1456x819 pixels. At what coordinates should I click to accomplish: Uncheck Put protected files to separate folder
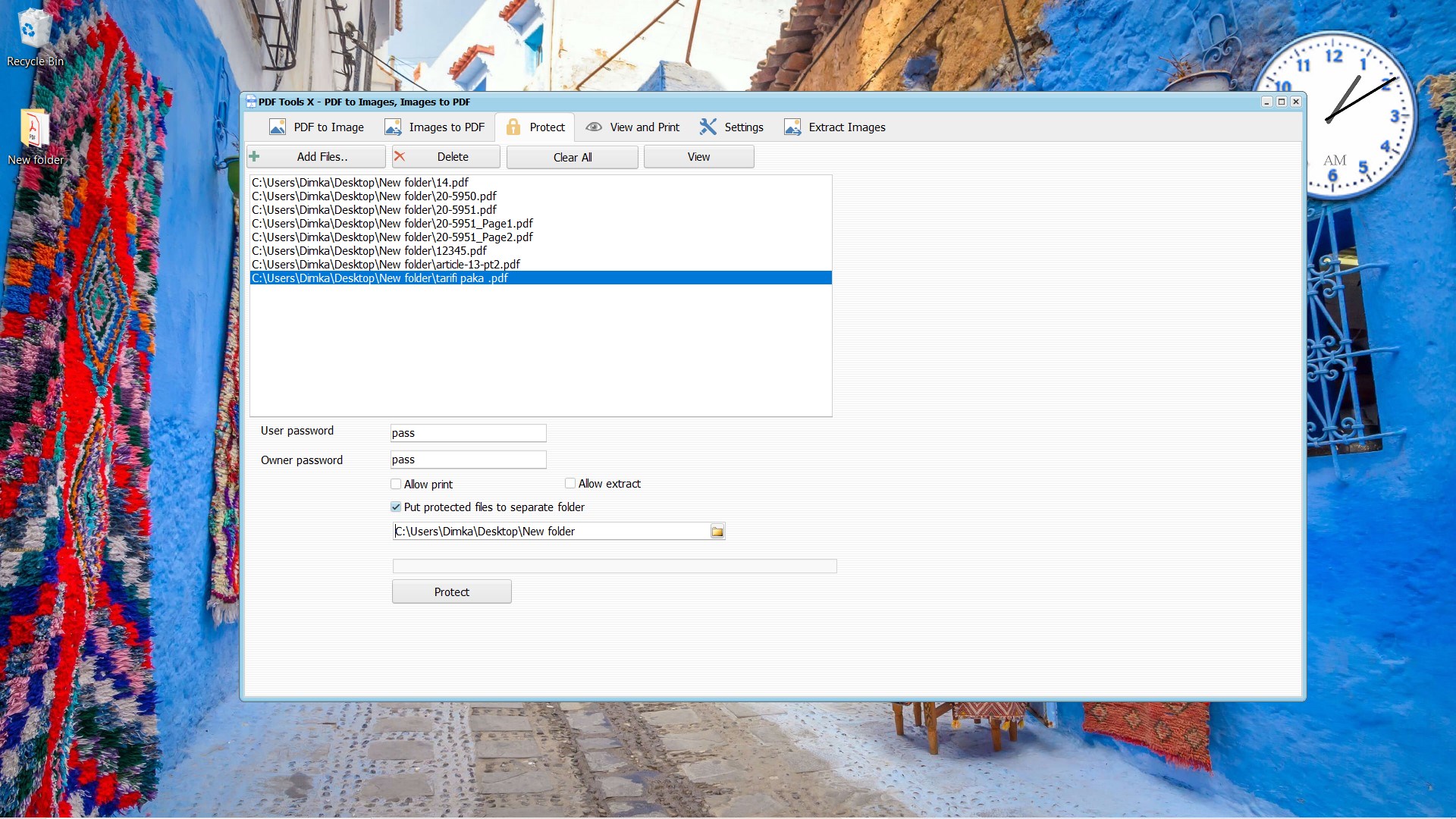click(x=396, y=507)
